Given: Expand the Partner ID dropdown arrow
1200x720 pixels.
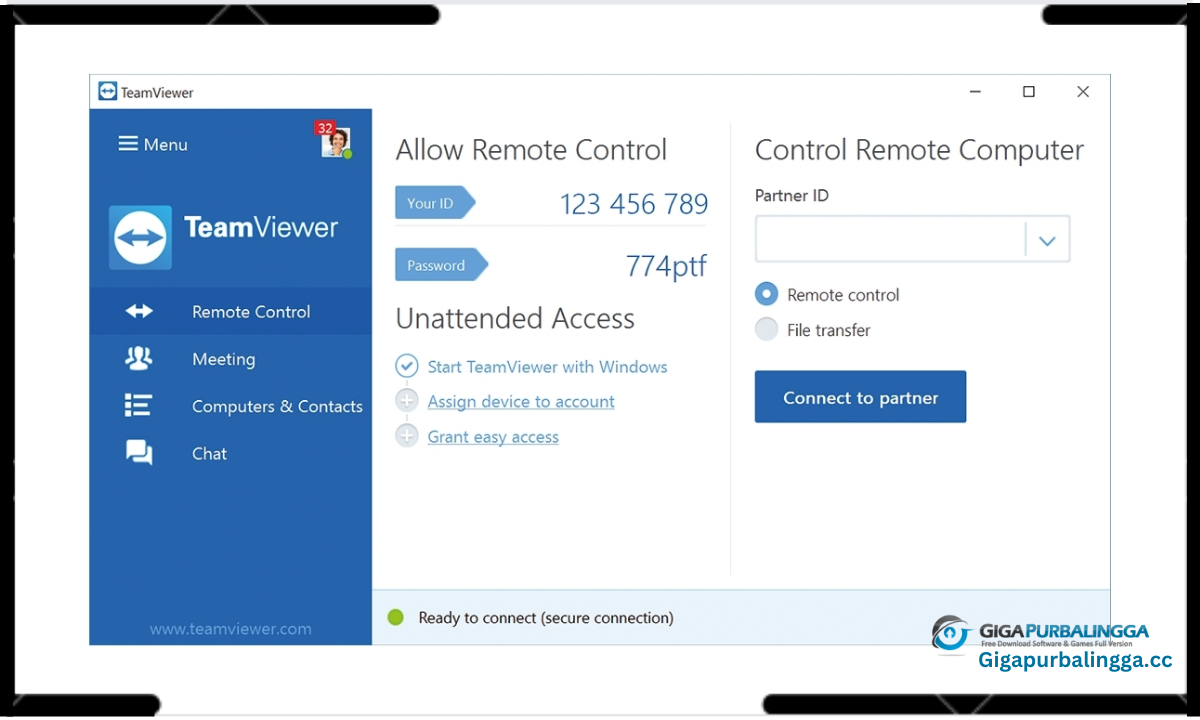Looking at the screenshot, I should 1047,240.
